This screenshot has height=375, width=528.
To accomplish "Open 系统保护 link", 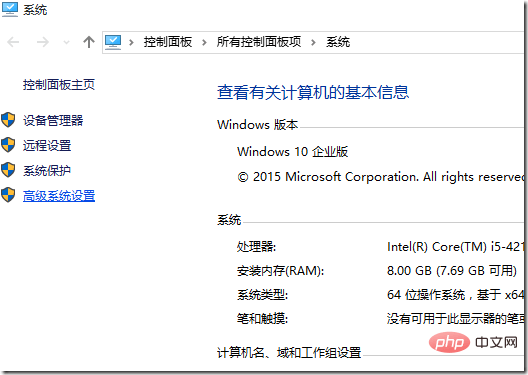I will [47, 170].
